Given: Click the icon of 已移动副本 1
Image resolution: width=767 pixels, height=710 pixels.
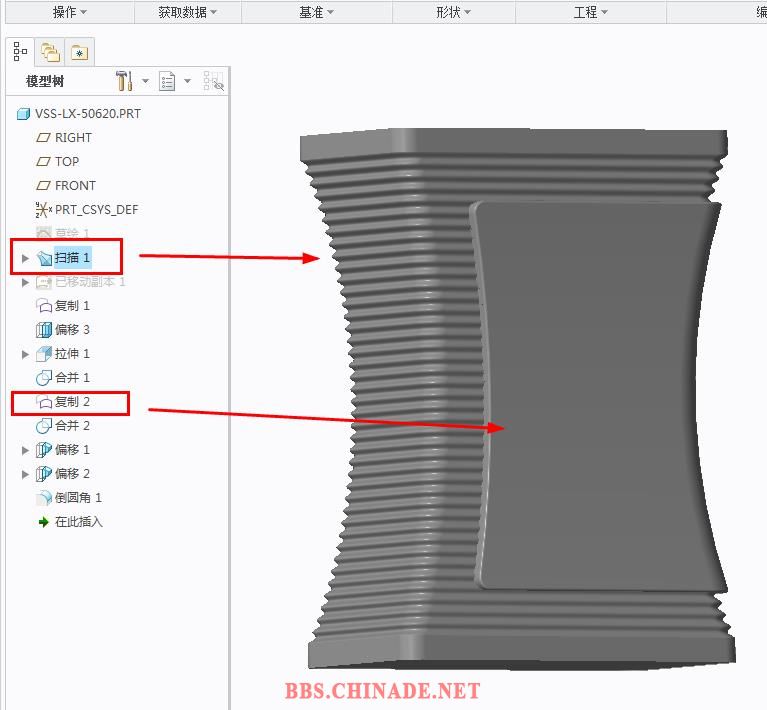Looking at the screenshot, I should pyautogui.click(x=44, y=282).
